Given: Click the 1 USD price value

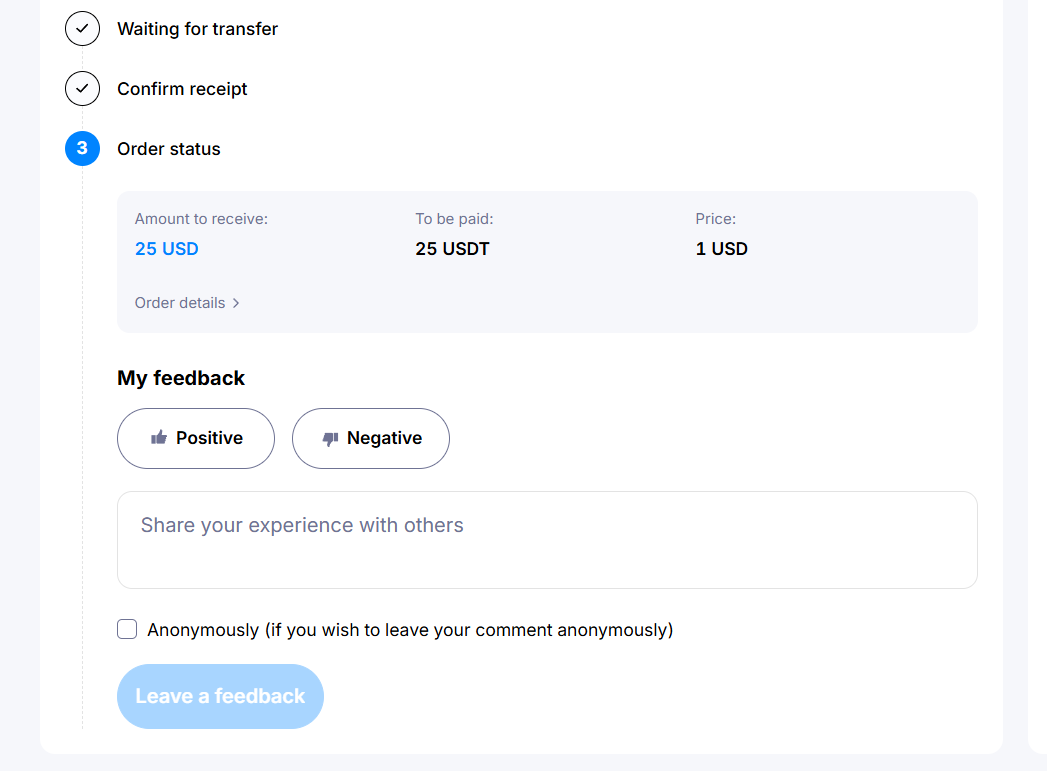Looking at the screenshot, I should tap(722, 249).
